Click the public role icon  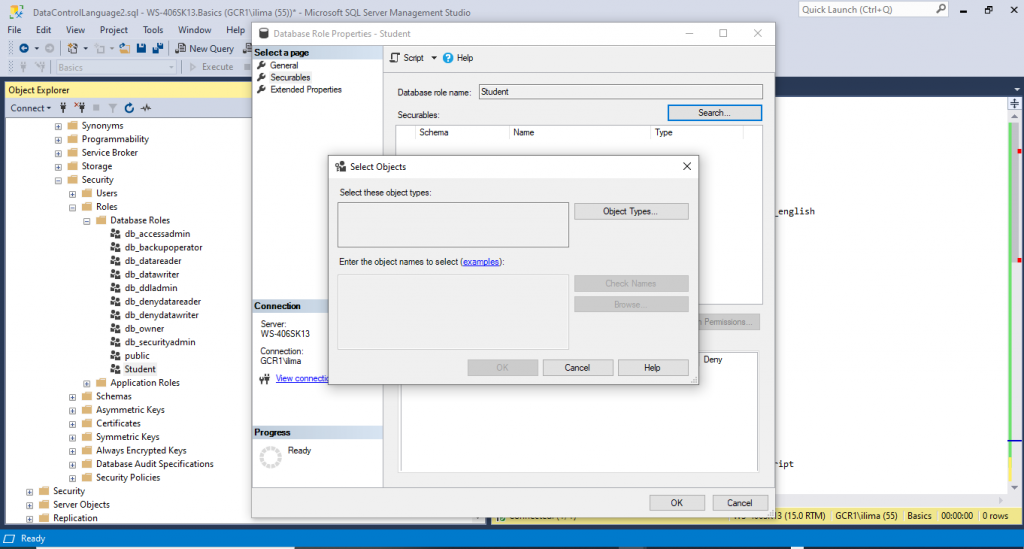[116, 355]
